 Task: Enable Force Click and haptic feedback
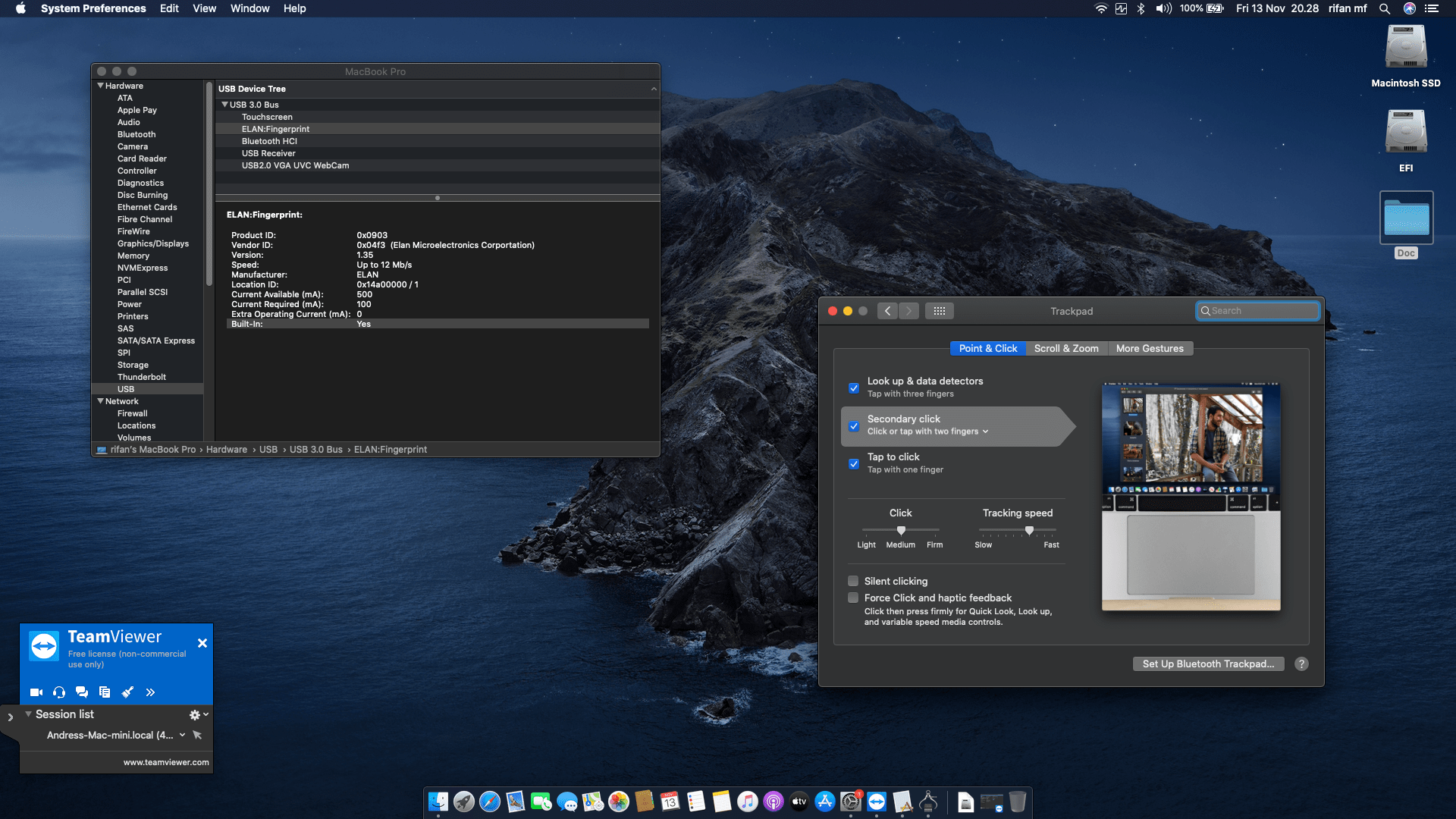(x=853, y=598)
